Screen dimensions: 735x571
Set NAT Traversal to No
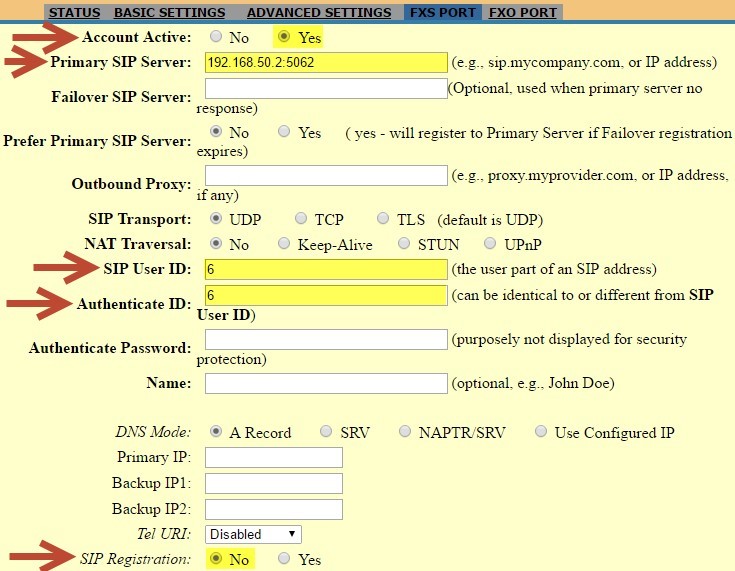(x=216, y=243)
